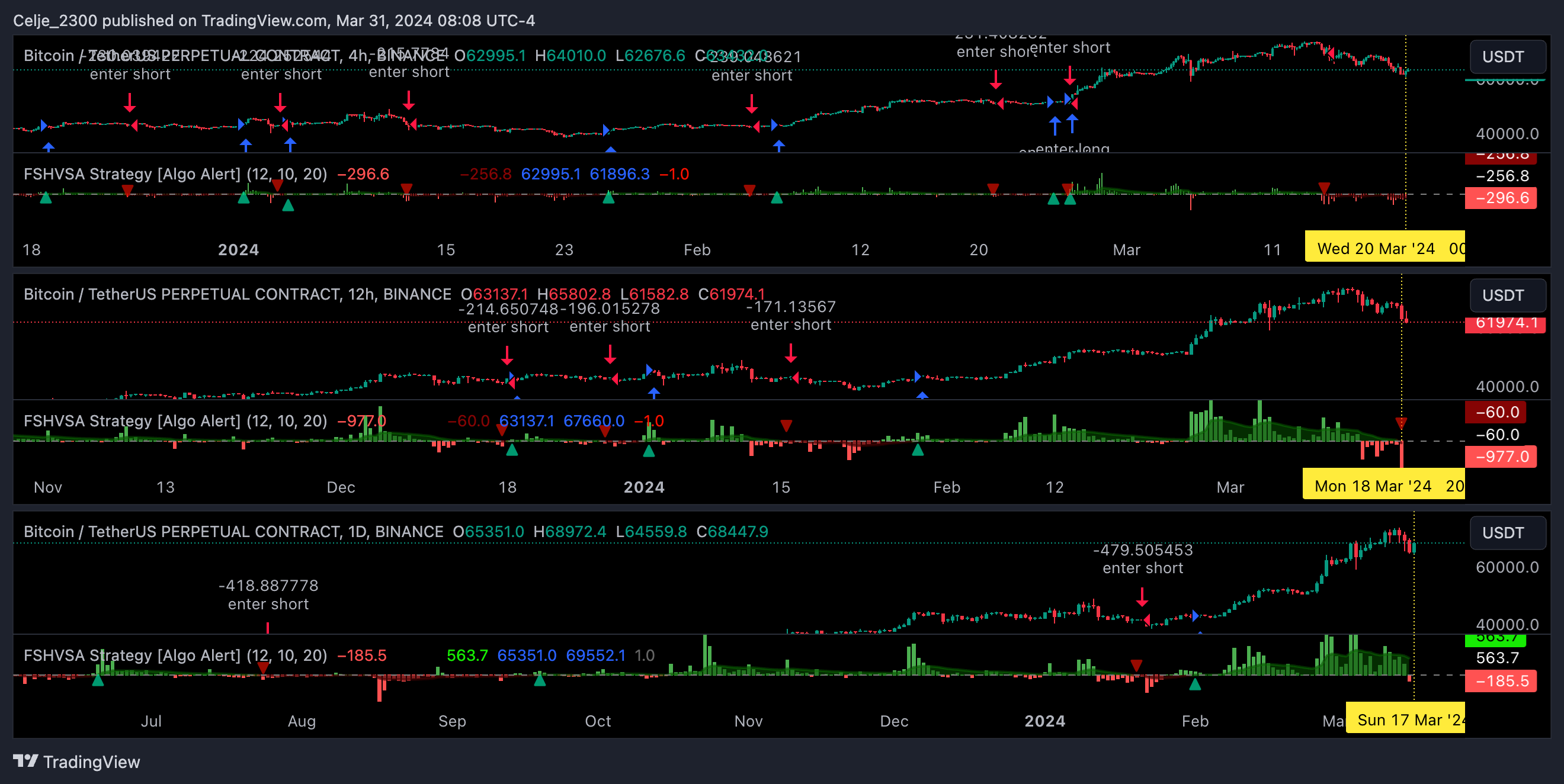The width and height of the screenshot is (1564, 784).
Task: Click the dark red -60.0 axis label
Action: pyautogui.click(x=1495, y=412)
